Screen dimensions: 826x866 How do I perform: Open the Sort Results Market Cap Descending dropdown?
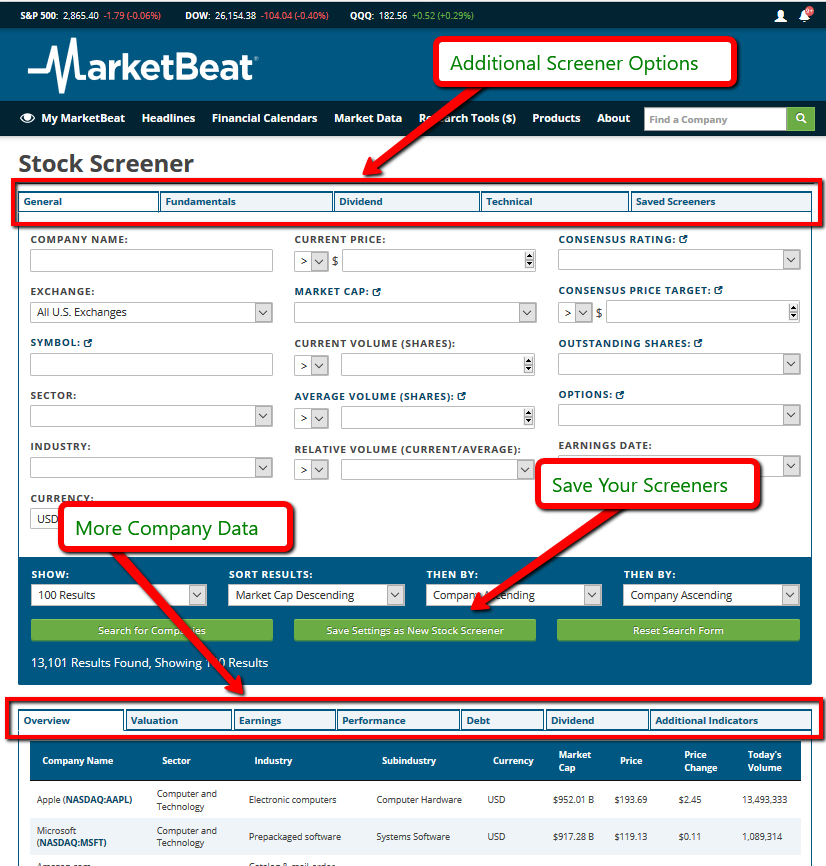[316, 595]
